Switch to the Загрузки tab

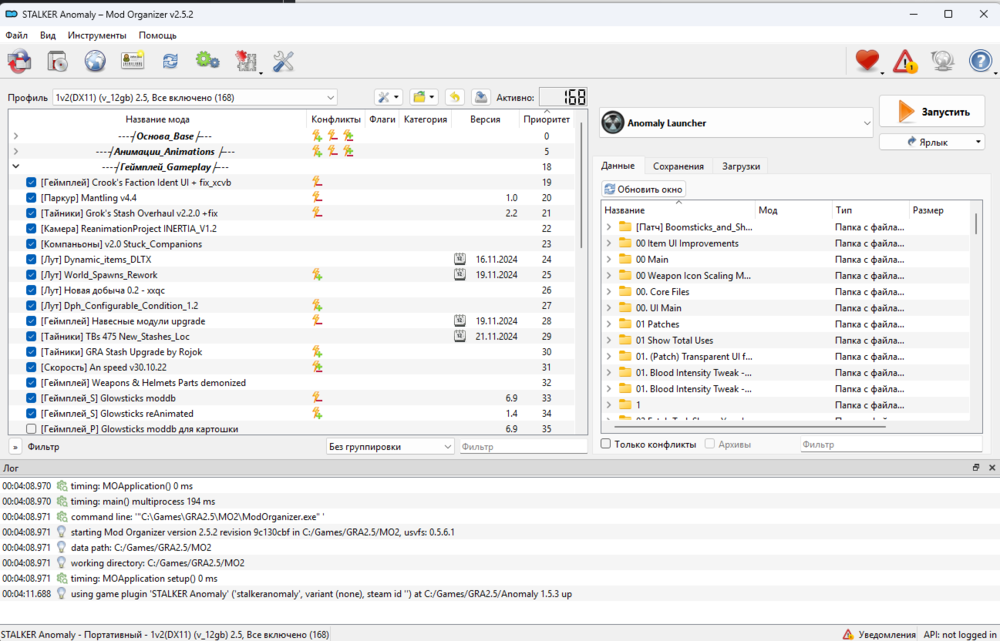740,166
